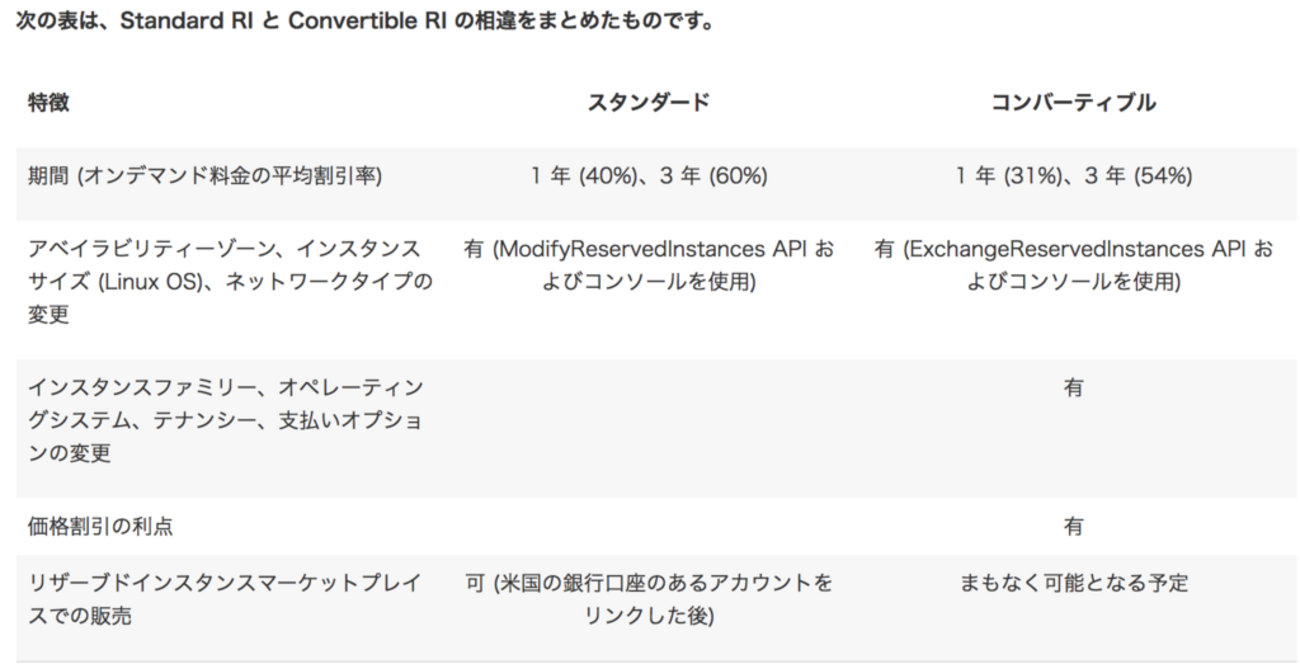
Task: Click the 価格割引の利点 row label
Action: tap(100, 527)
